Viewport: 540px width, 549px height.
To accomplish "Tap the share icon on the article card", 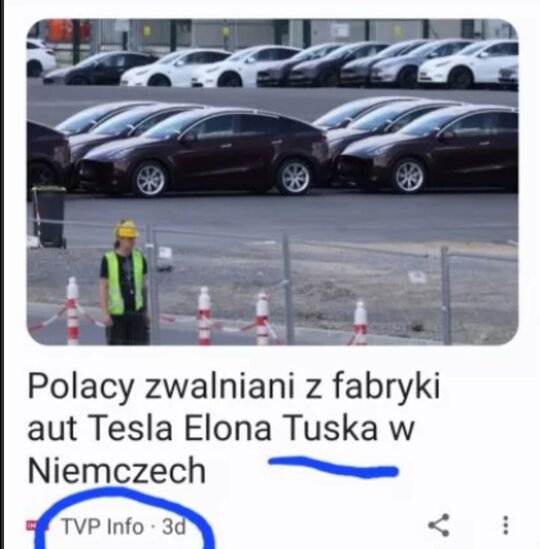I will pyautogui.click(x=438, y=525).
